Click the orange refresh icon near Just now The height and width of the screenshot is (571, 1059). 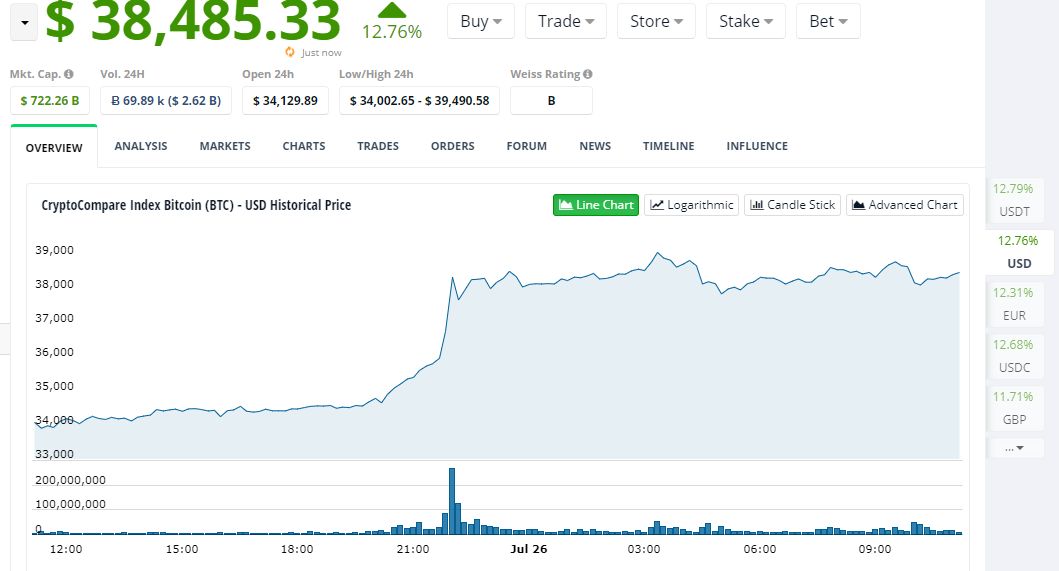(x=290, y=52)
